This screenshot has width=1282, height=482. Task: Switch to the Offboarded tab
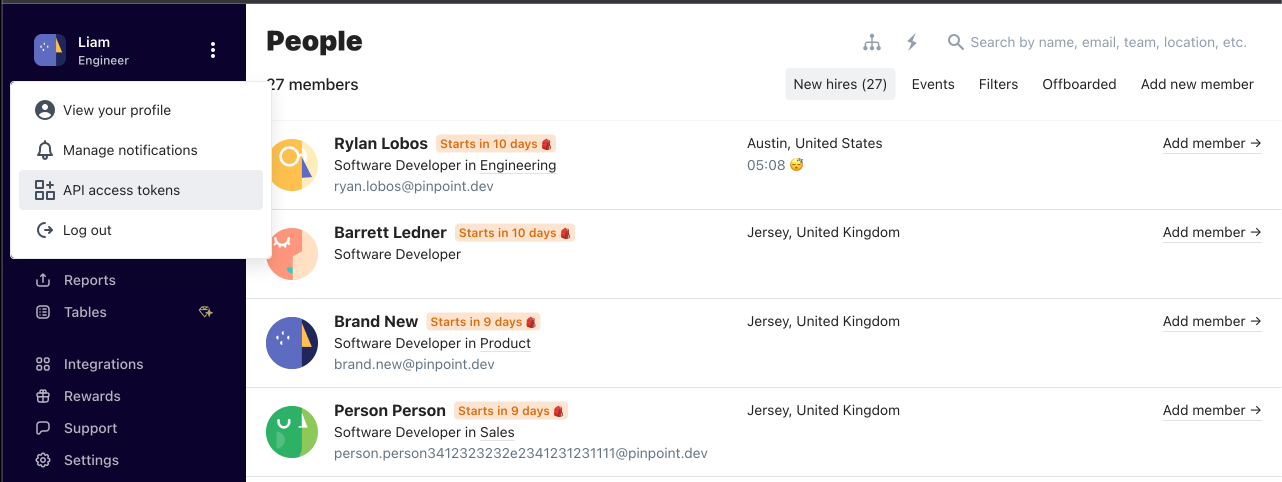1079,84
